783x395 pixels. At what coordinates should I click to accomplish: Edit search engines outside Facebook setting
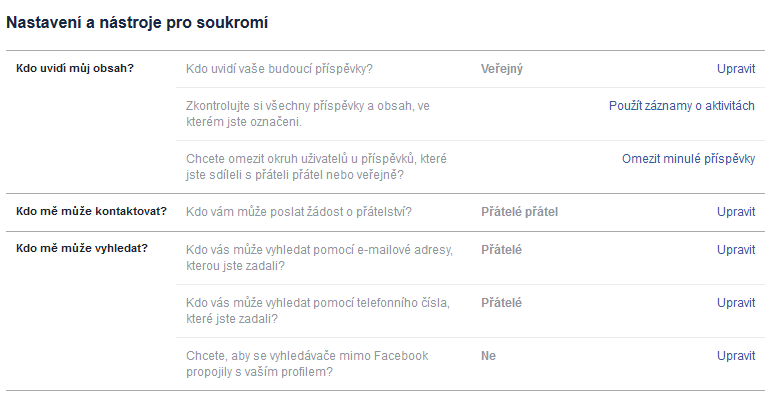point(736,356)
